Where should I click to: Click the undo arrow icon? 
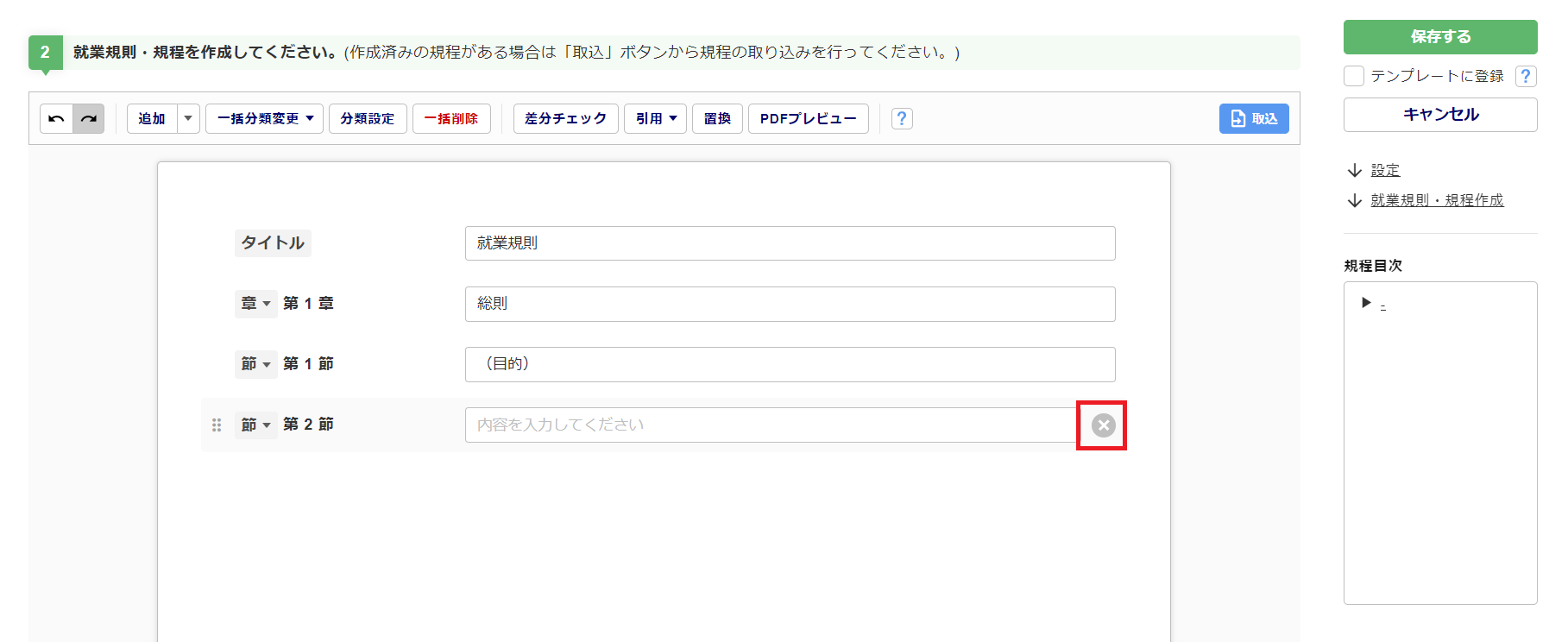point(56,119)
